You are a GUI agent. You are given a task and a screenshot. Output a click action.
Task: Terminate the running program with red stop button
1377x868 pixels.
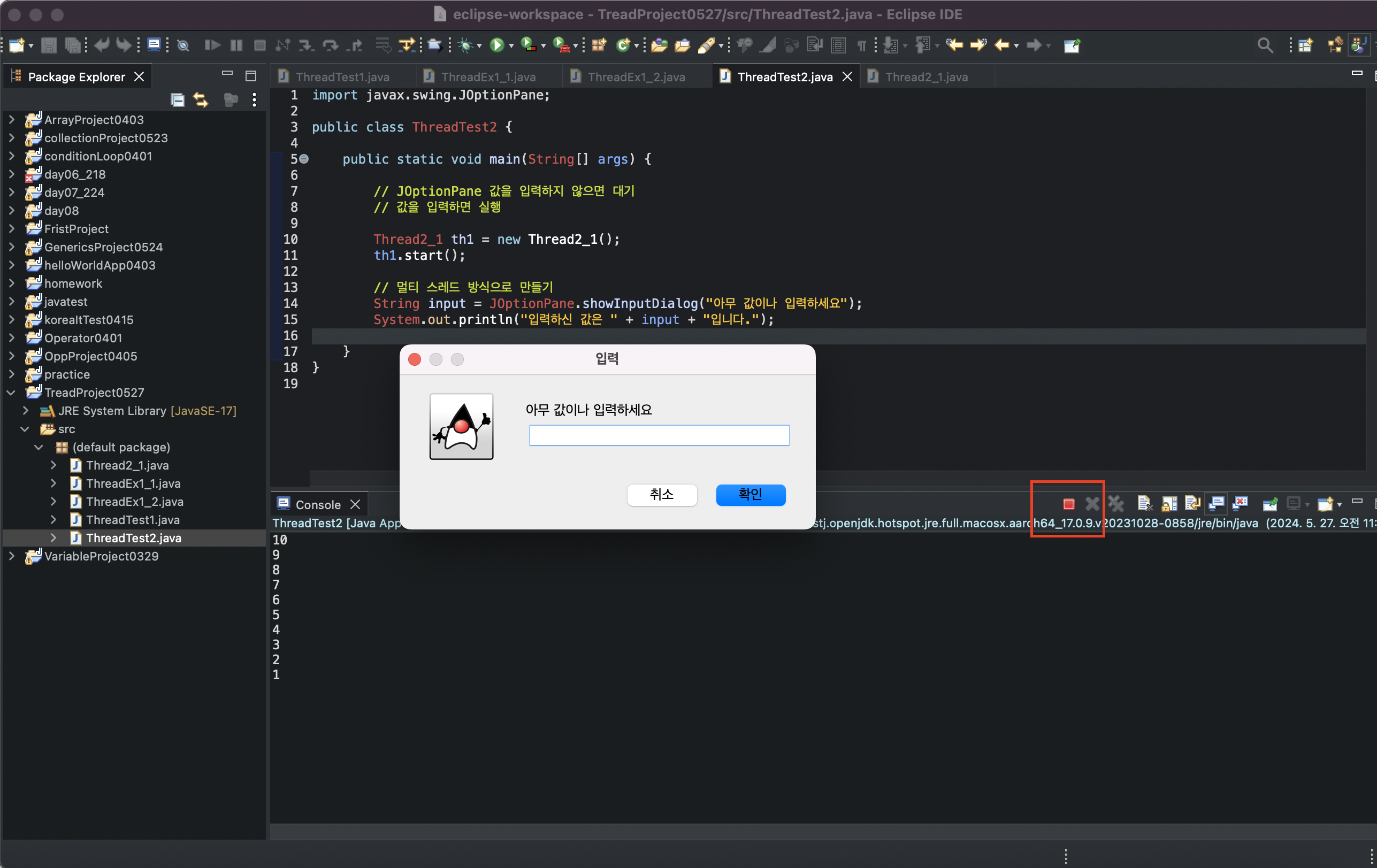(x=1068, y=504)
